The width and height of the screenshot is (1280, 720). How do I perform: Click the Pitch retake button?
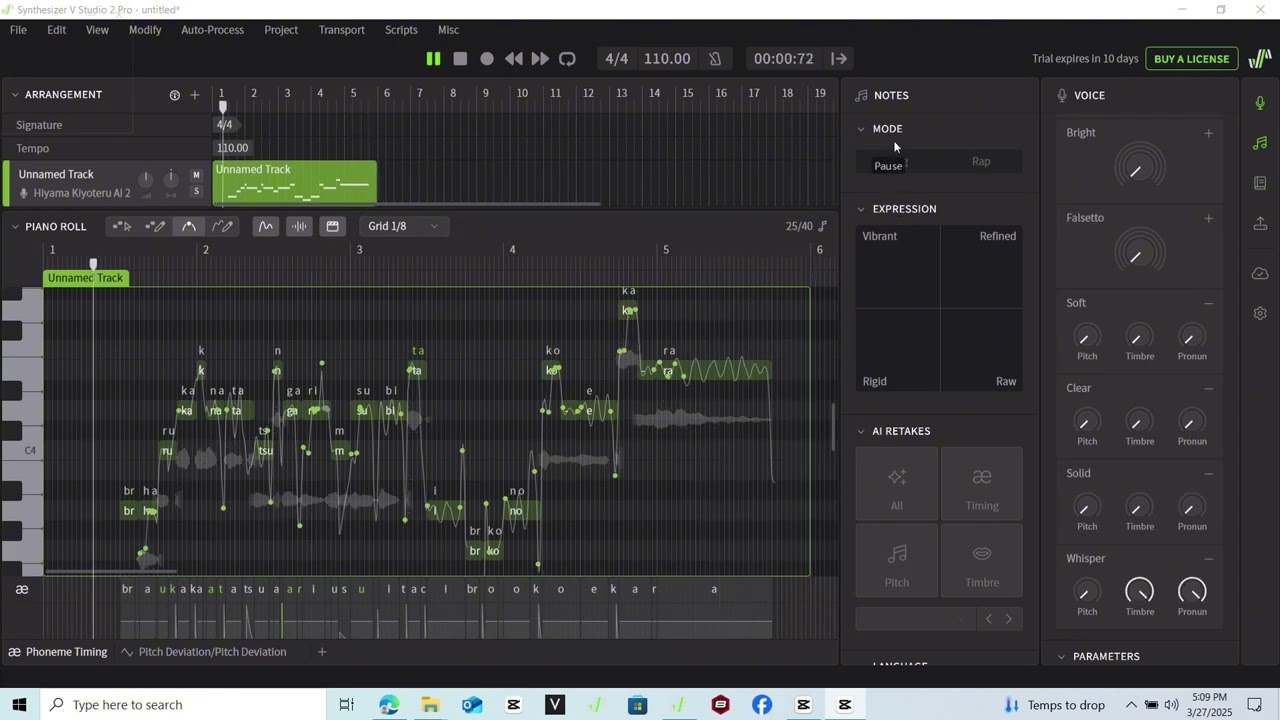click(897, 562)
